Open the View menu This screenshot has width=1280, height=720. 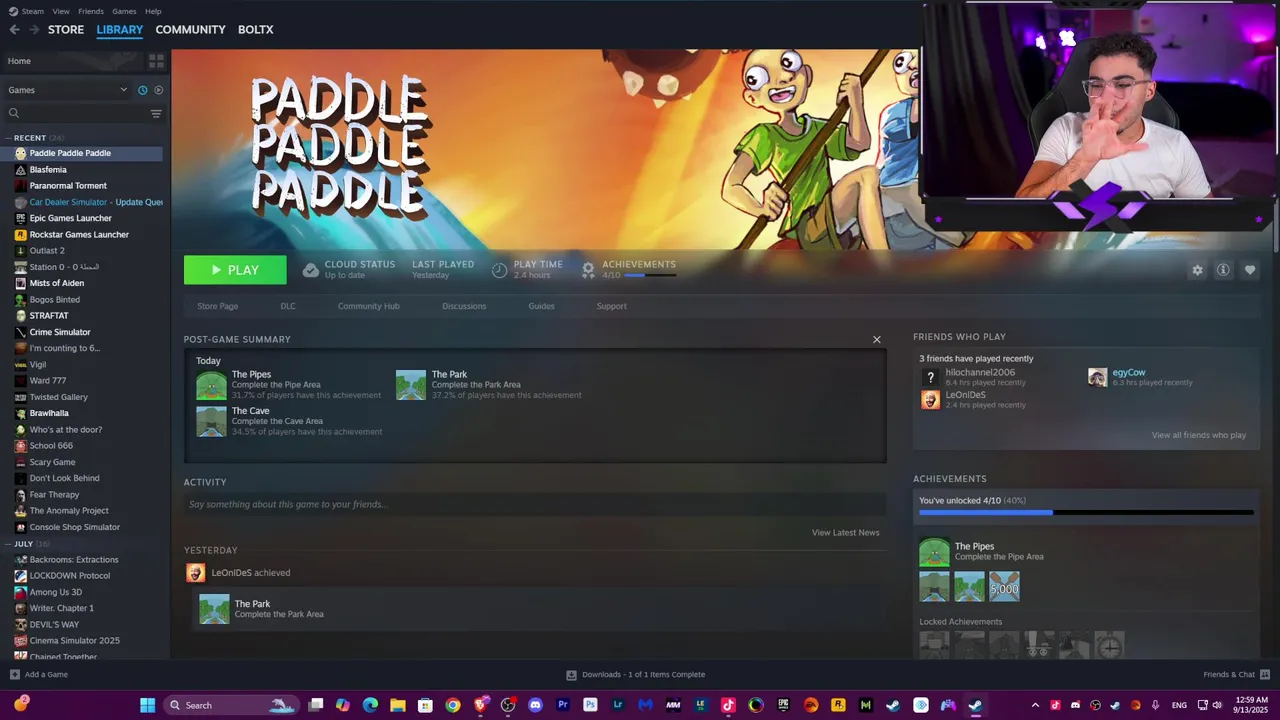point(61,11)
